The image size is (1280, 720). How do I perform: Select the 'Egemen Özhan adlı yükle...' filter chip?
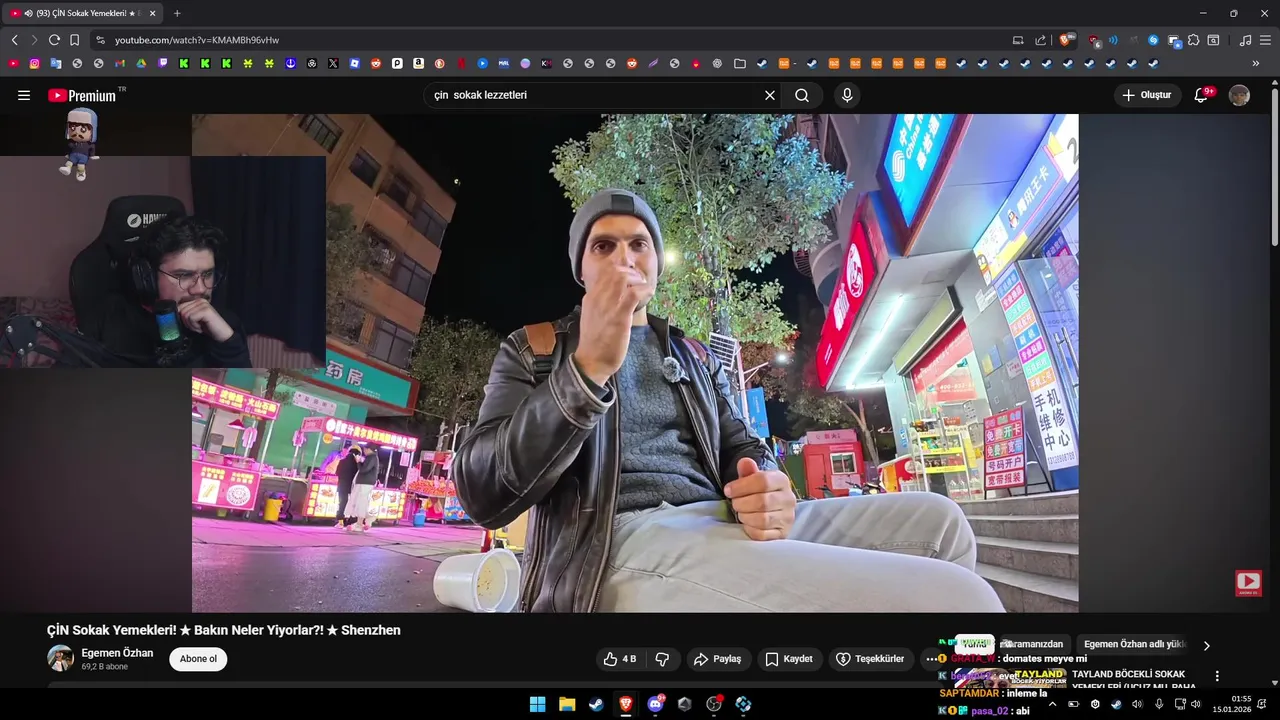tap(1134, 644)
